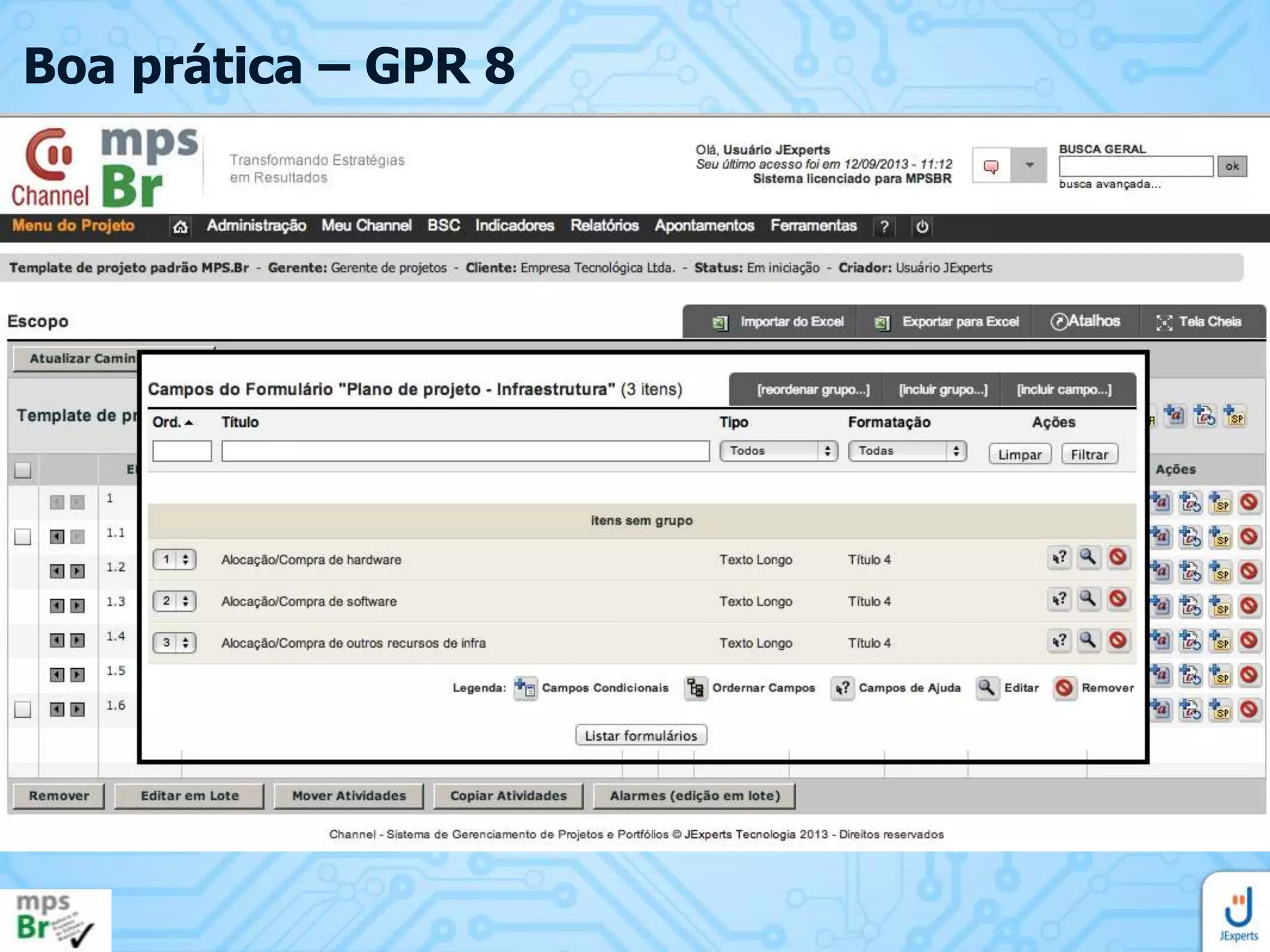Click the Copiar Atividades button
1270x952 pixels.
(x=508, y=796)
